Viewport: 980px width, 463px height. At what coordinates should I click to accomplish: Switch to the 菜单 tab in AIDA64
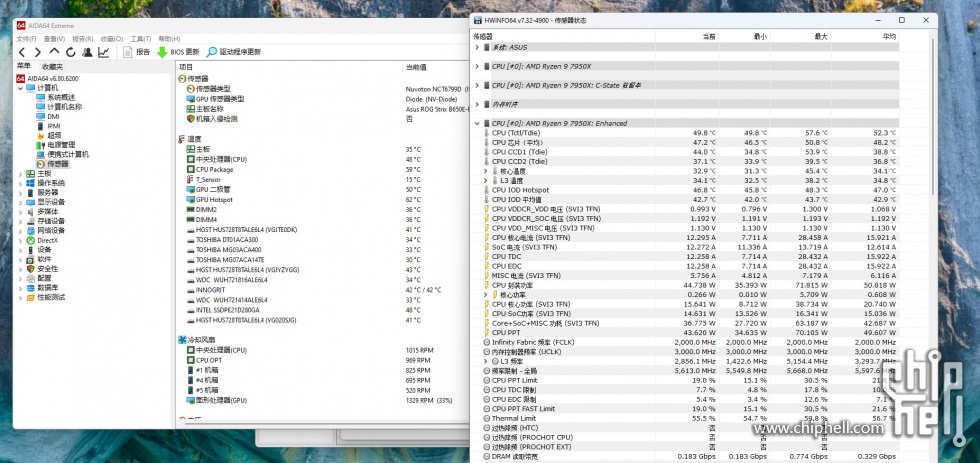point(24,66)
